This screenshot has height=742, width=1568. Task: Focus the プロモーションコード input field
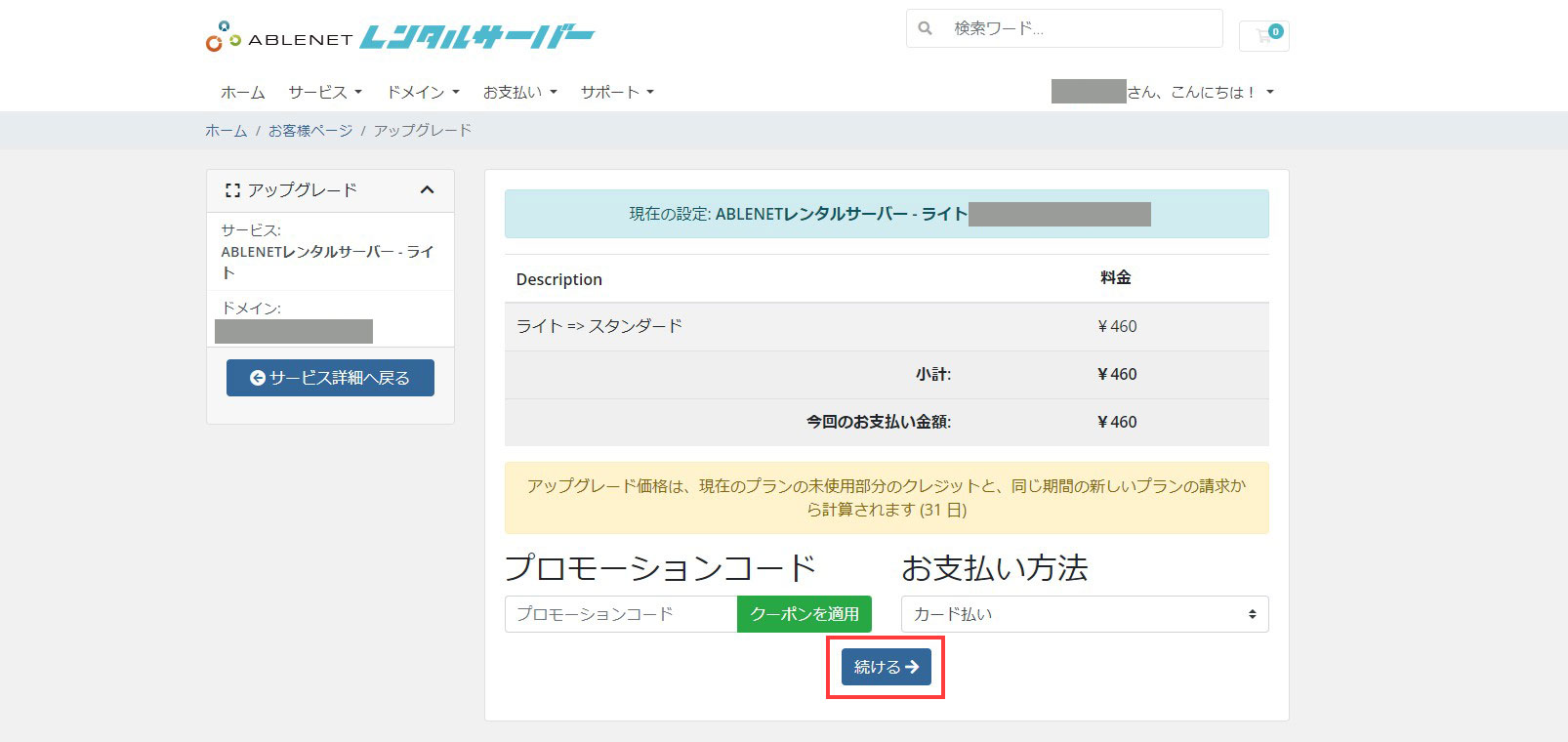[x=620, y=614]
